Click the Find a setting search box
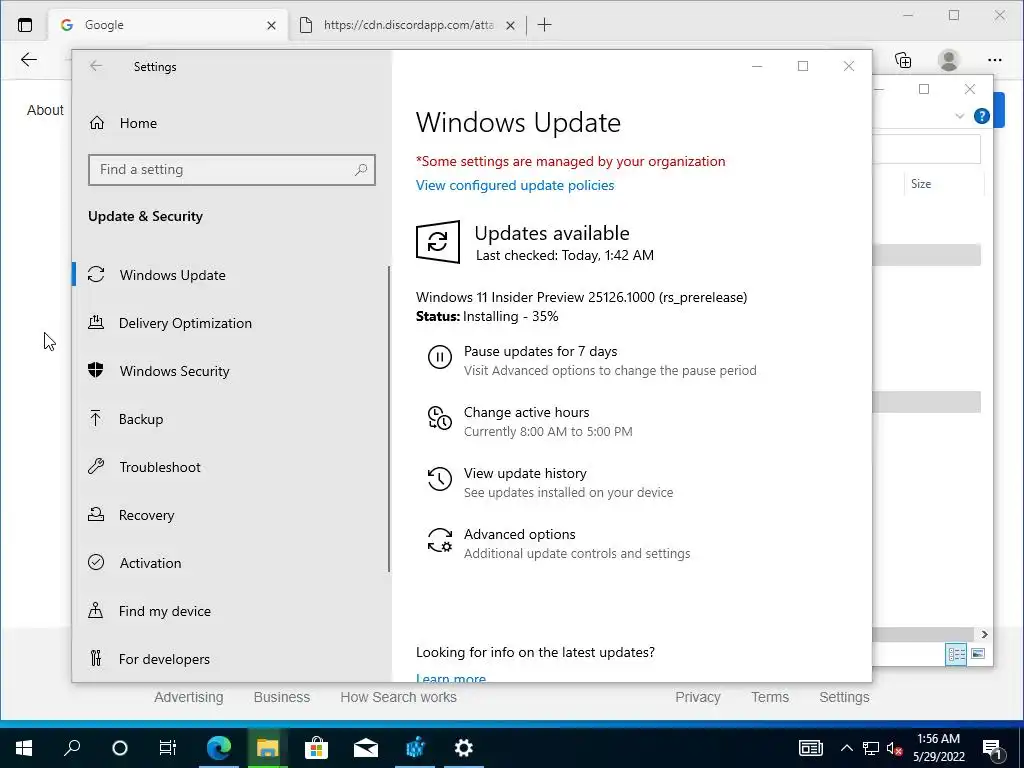The image size is (1024, 768). click(232, 170)
